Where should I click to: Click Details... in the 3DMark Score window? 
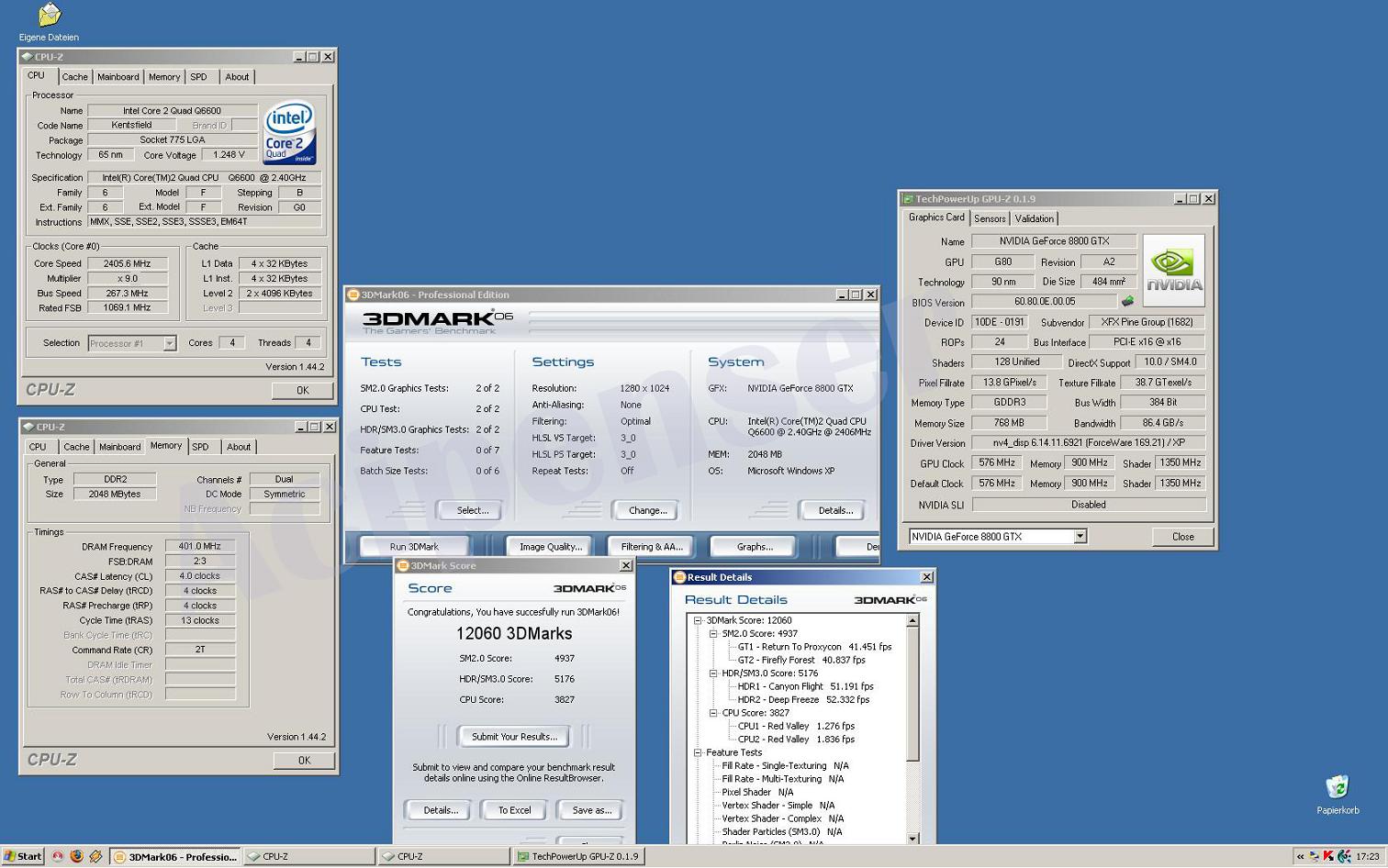point(441,810)
